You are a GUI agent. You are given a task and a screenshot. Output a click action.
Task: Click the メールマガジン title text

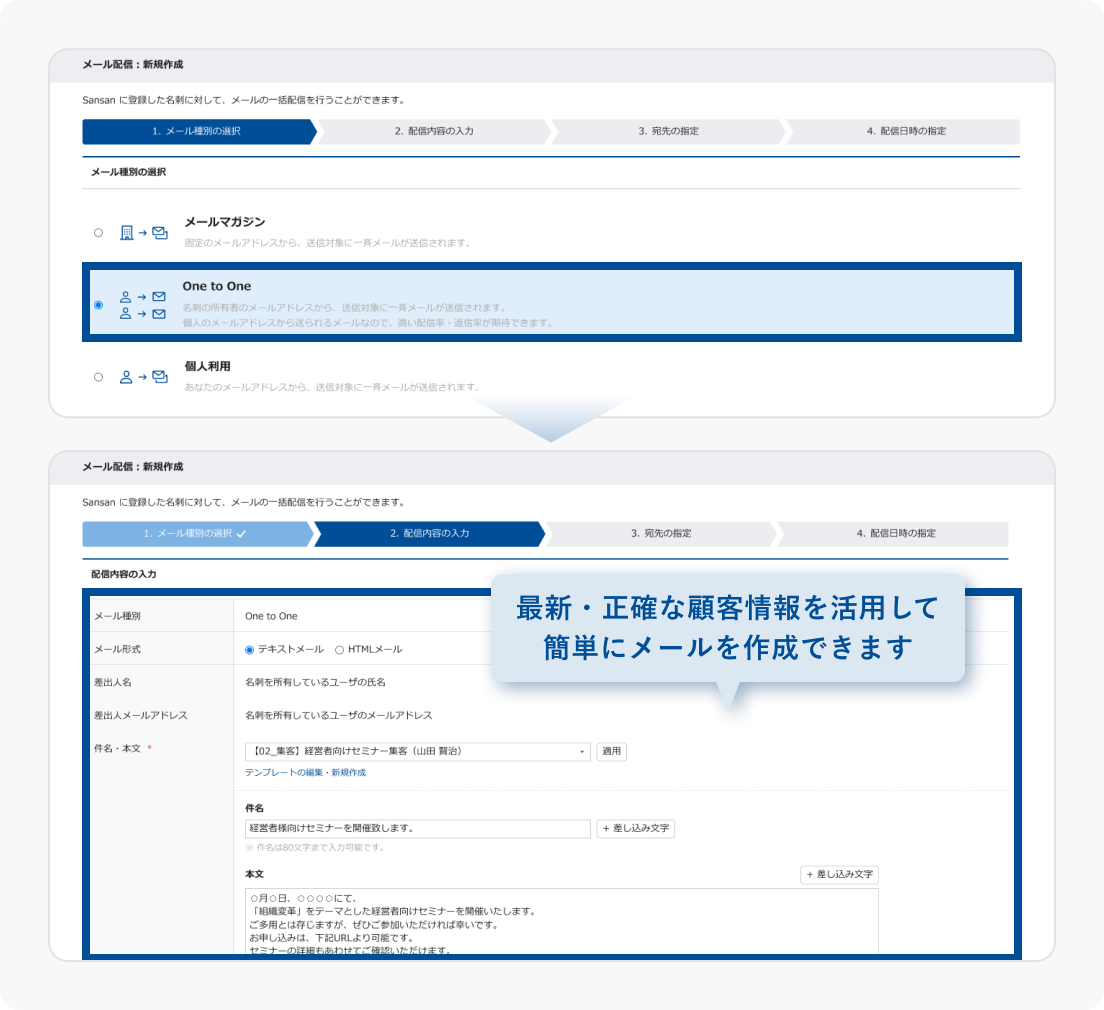click(x=225, y=222)
